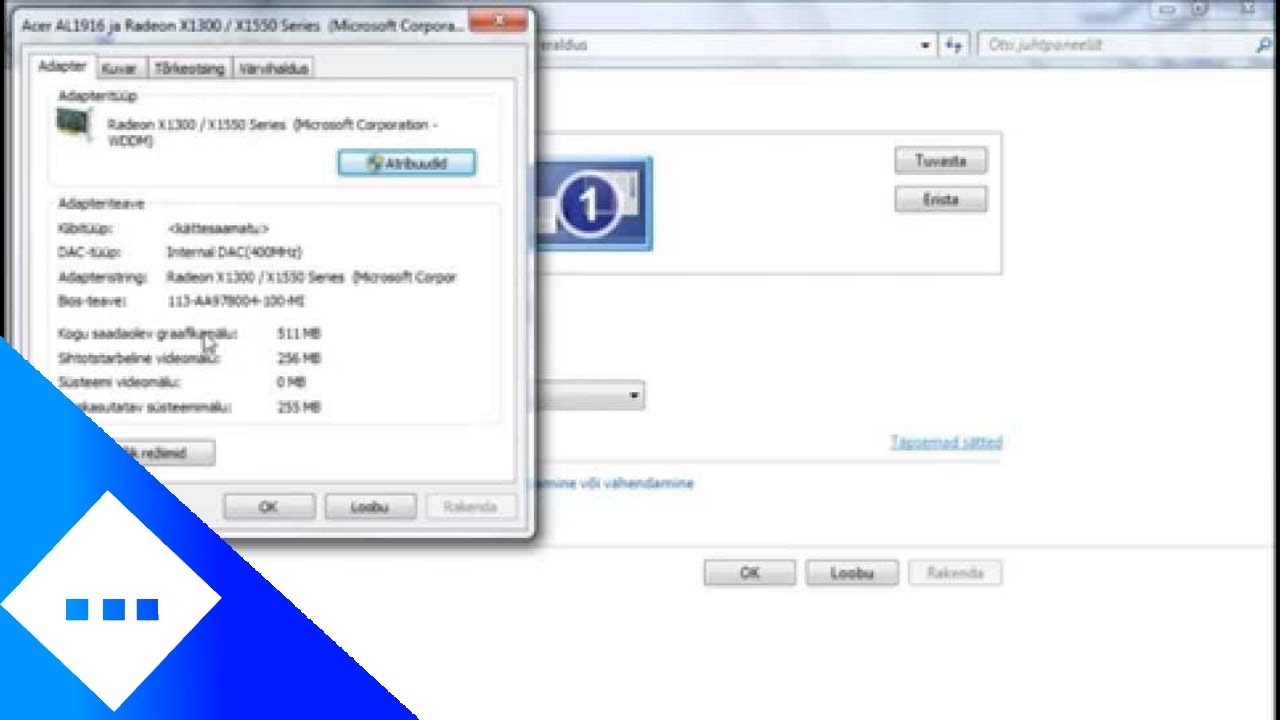Image resolution: width=1280 pixels, height=720 pixels.
Task: Click Loobu in the display settings window
Action: coord(852,573)
